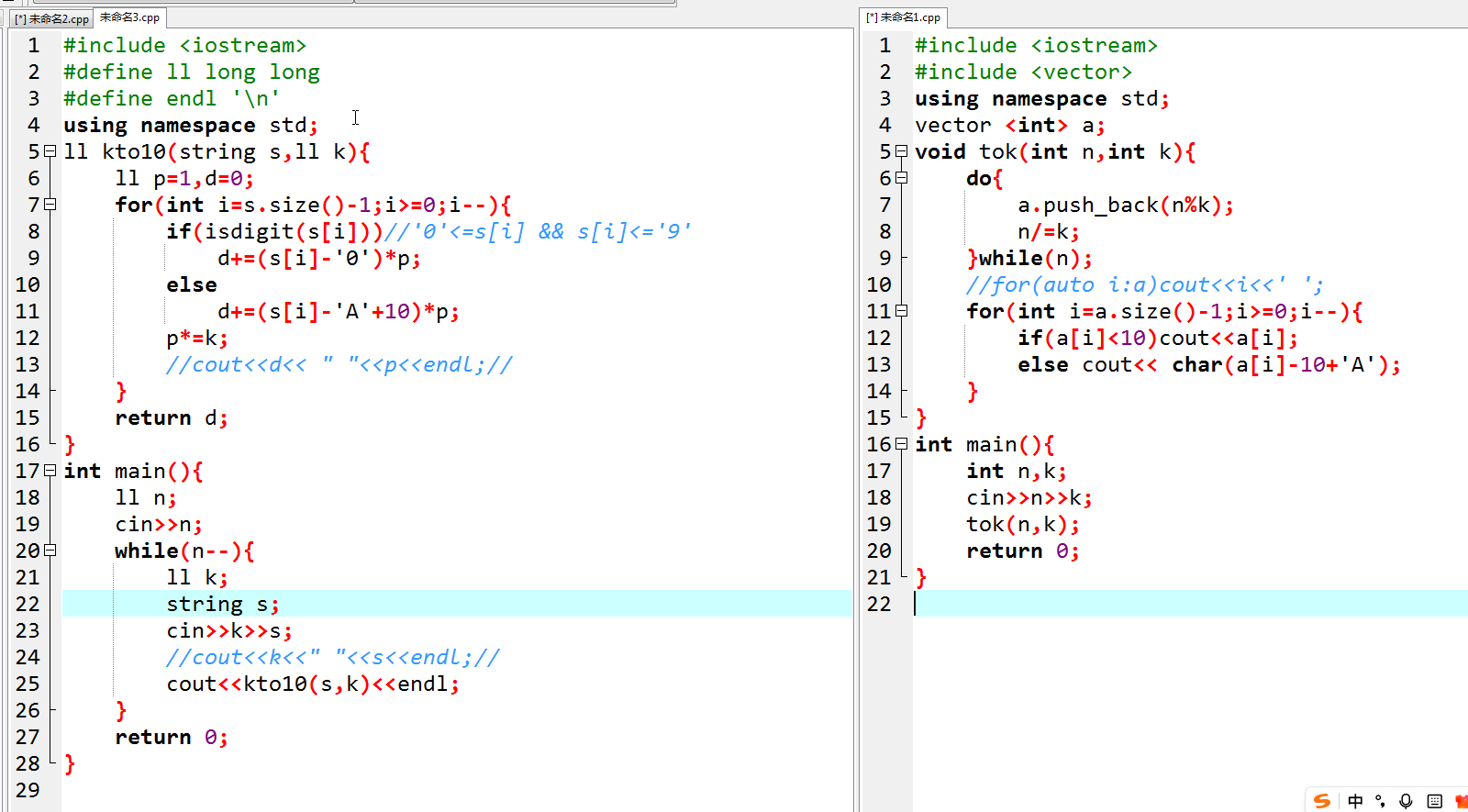Image resolution: width=1468 pixels, height=812 pixels.
Task: Fold the right editor's for loop at line 11
Action: point(902,312)
